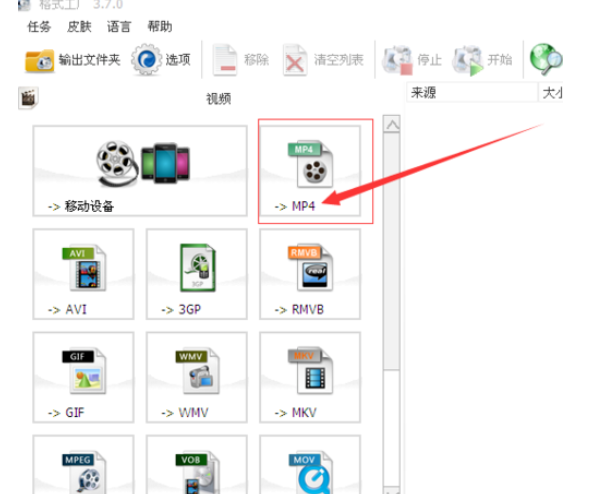Image resolution: width=593 pixels, height=494 pixels.
Task: Choose the MKV conversion icon
Action: (x=310, y=371)
